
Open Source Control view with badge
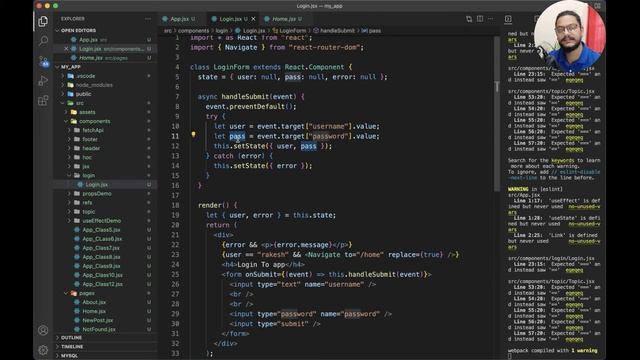[43, 61]
